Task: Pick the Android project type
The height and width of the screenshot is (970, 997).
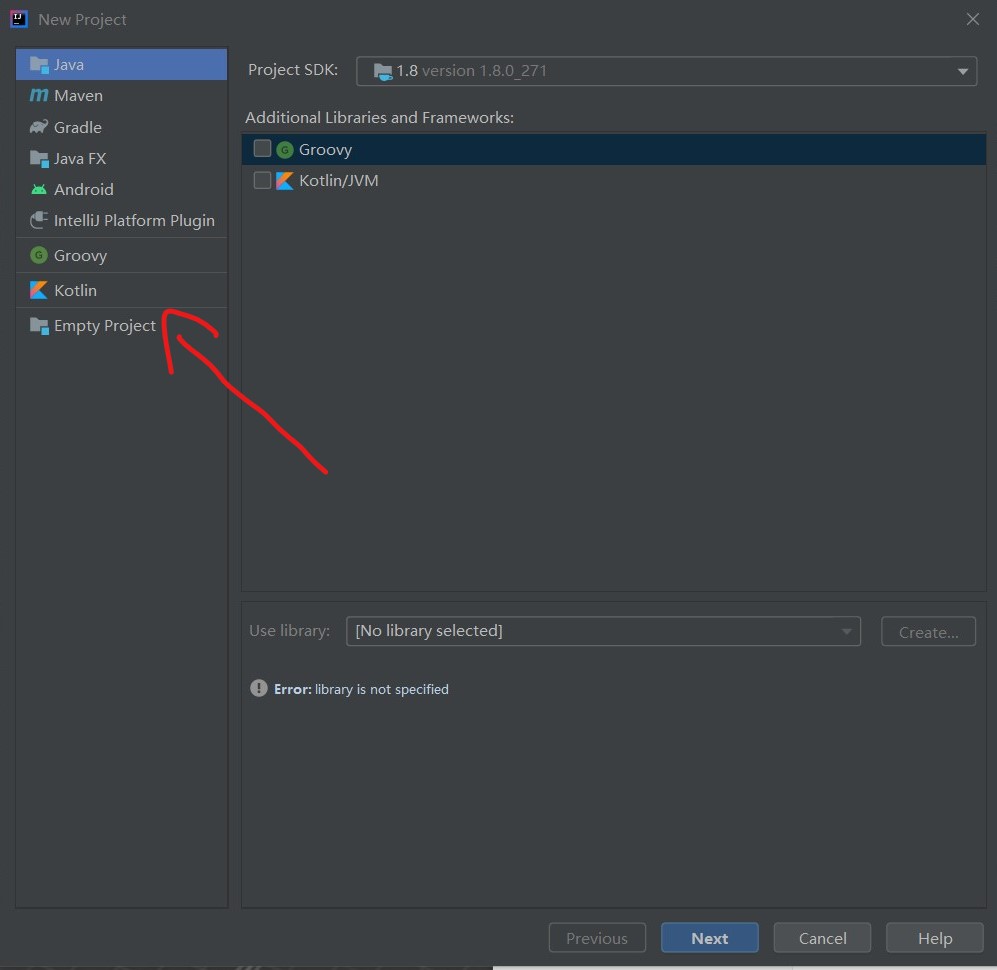Action: [121, 189]
